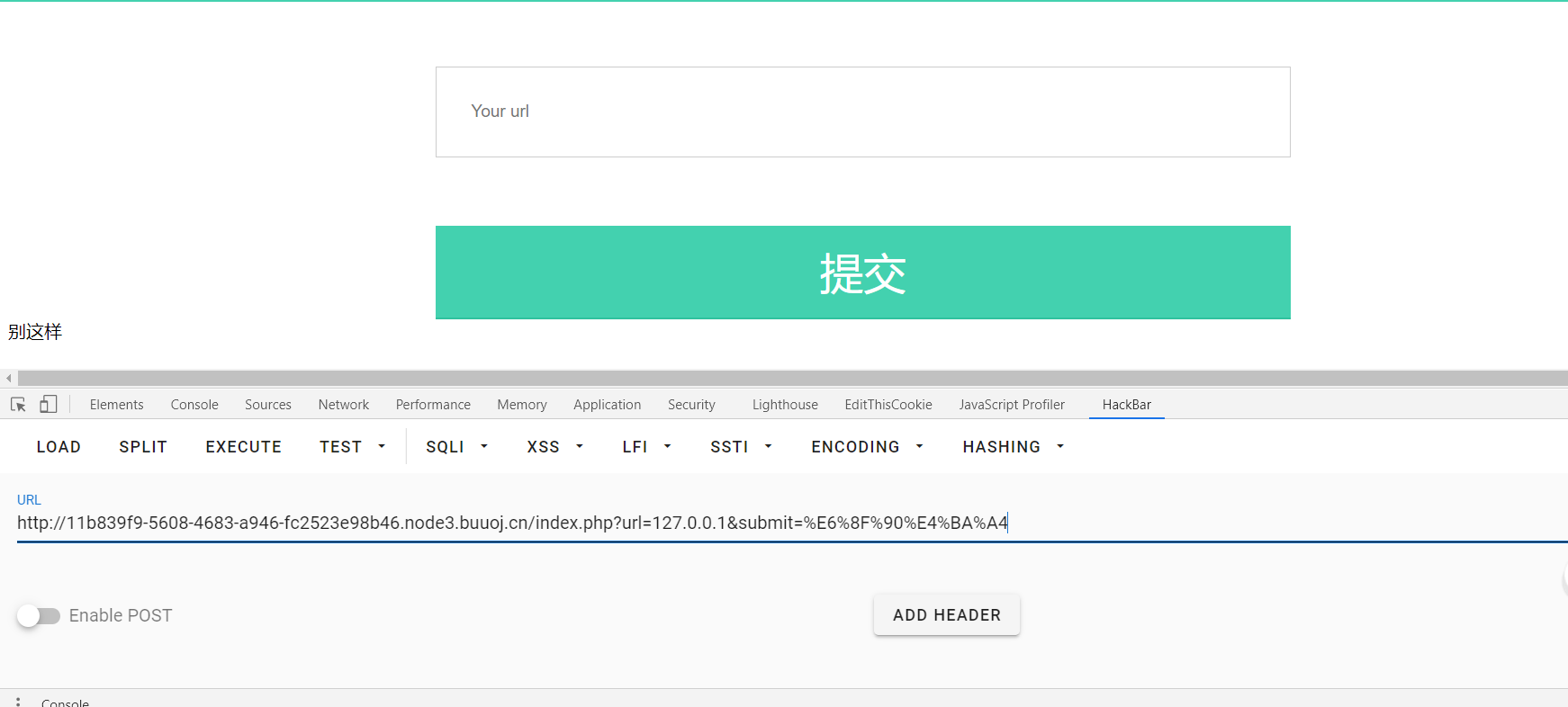
Task: Switch to the Elements tab
Action: coord(116,405)
